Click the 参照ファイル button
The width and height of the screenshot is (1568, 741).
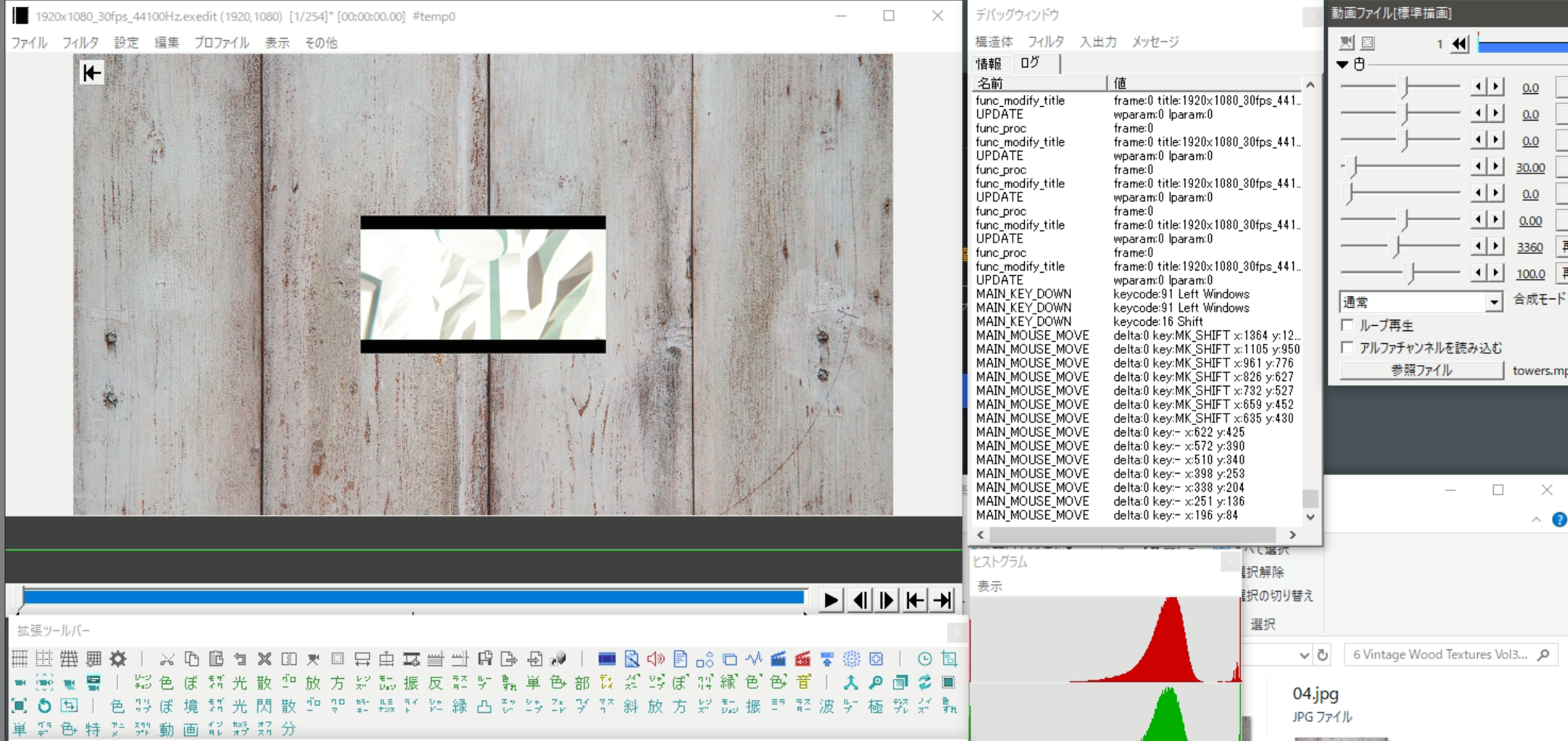[1421, 370]
